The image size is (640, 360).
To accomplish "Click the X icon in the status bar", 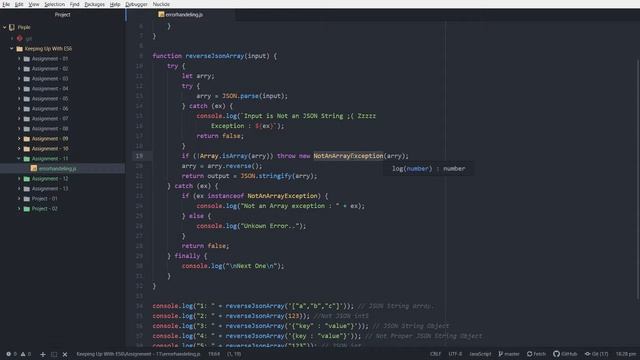I will coord(64,354).
